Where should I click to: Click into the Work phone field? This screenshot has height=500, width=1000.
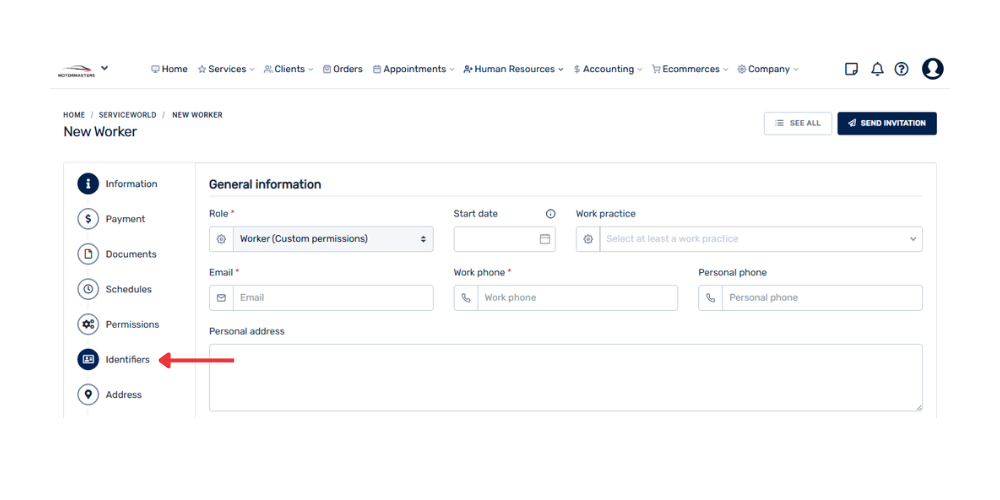(x=577, y=298)
